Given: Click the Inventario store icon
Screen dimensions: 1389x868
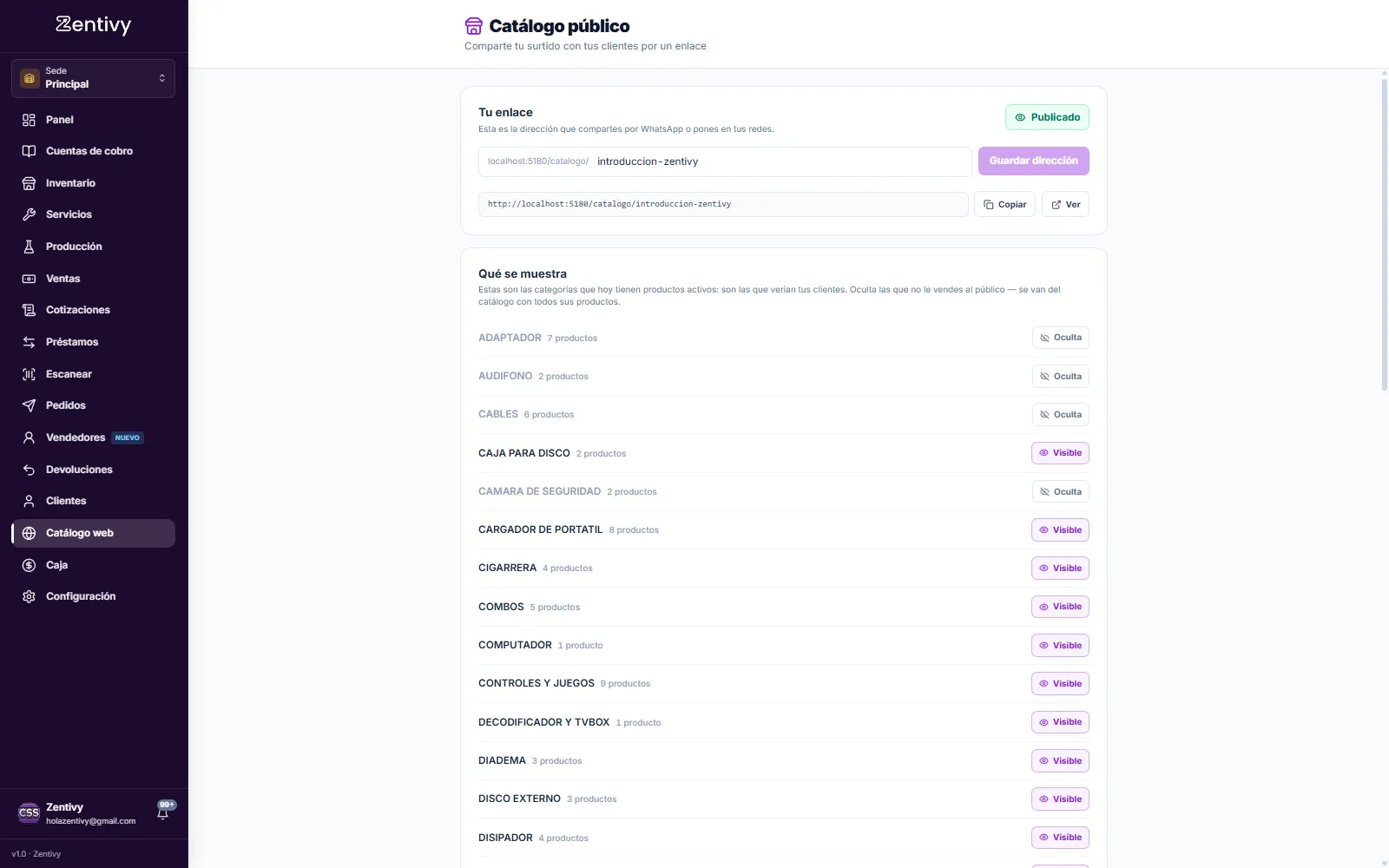Looking at the screenshot, I should tap(29, 183).
